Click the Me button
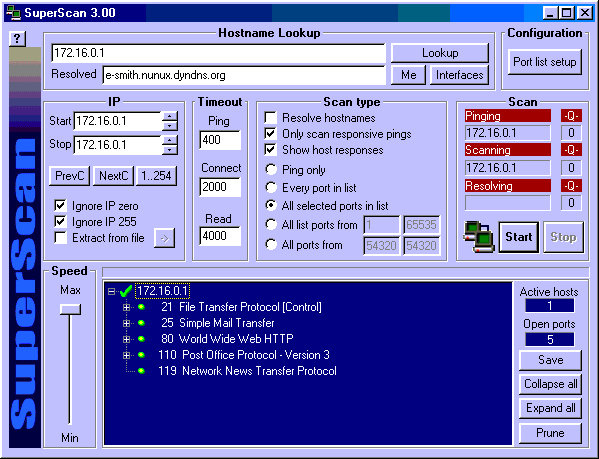The height and width of the screenshot is (459, 599). coord(408,75)
